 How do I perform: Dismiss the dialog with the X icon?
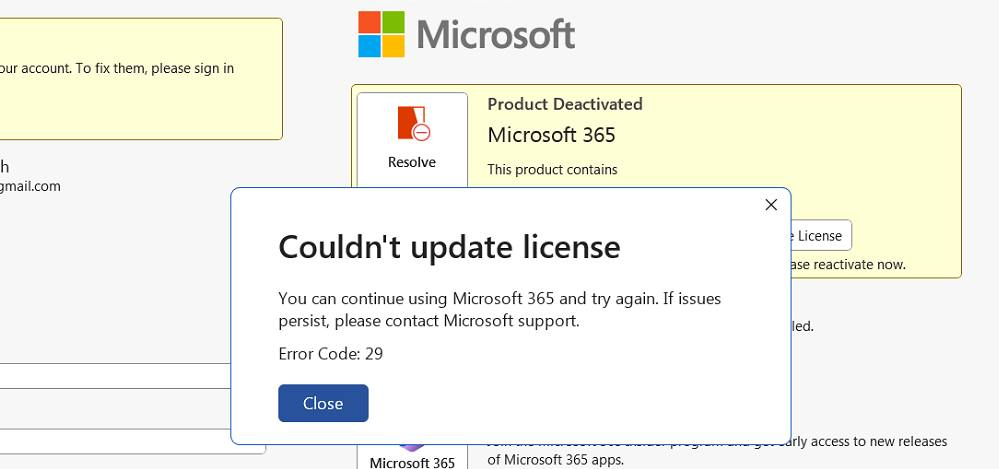(x=770, y=205)
